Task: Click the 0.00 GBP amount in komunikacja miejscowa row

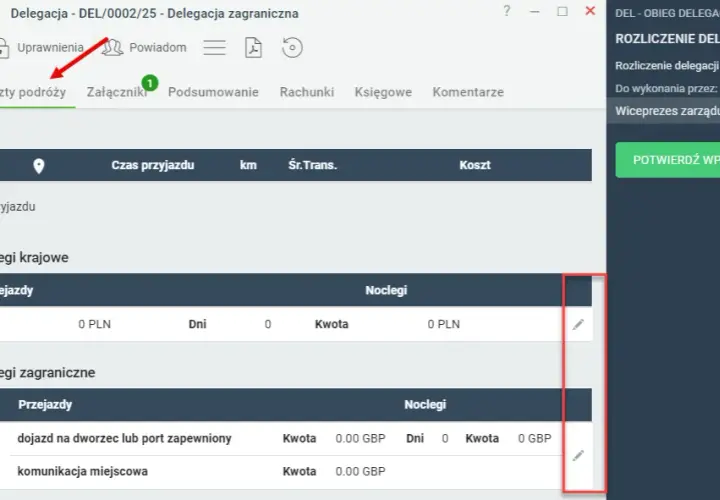Action: (x=360, y=472)
